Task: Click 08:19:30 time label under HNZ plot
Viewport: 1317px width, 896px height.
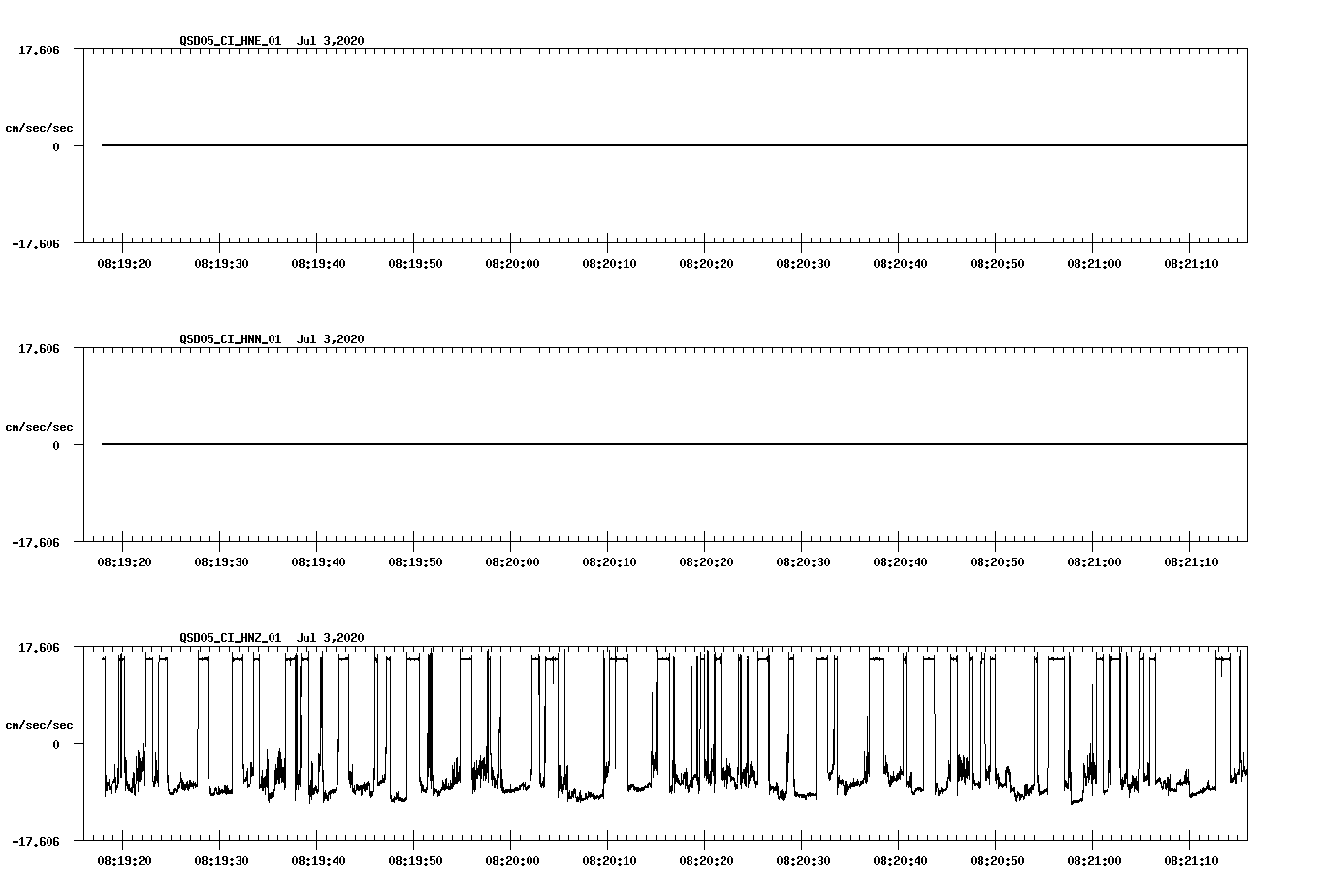Action: [221, 860]
